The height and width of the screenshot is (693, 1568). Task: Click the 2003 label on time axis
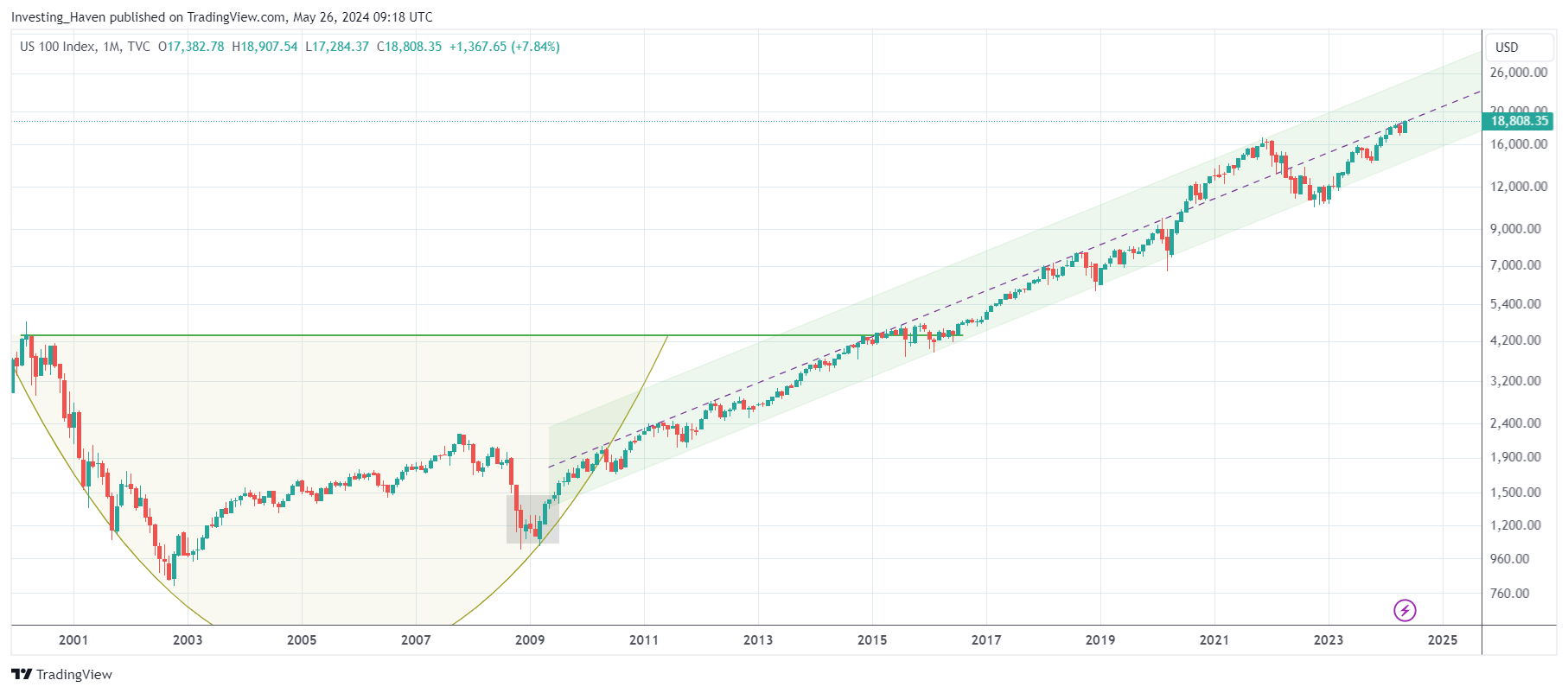188,640
